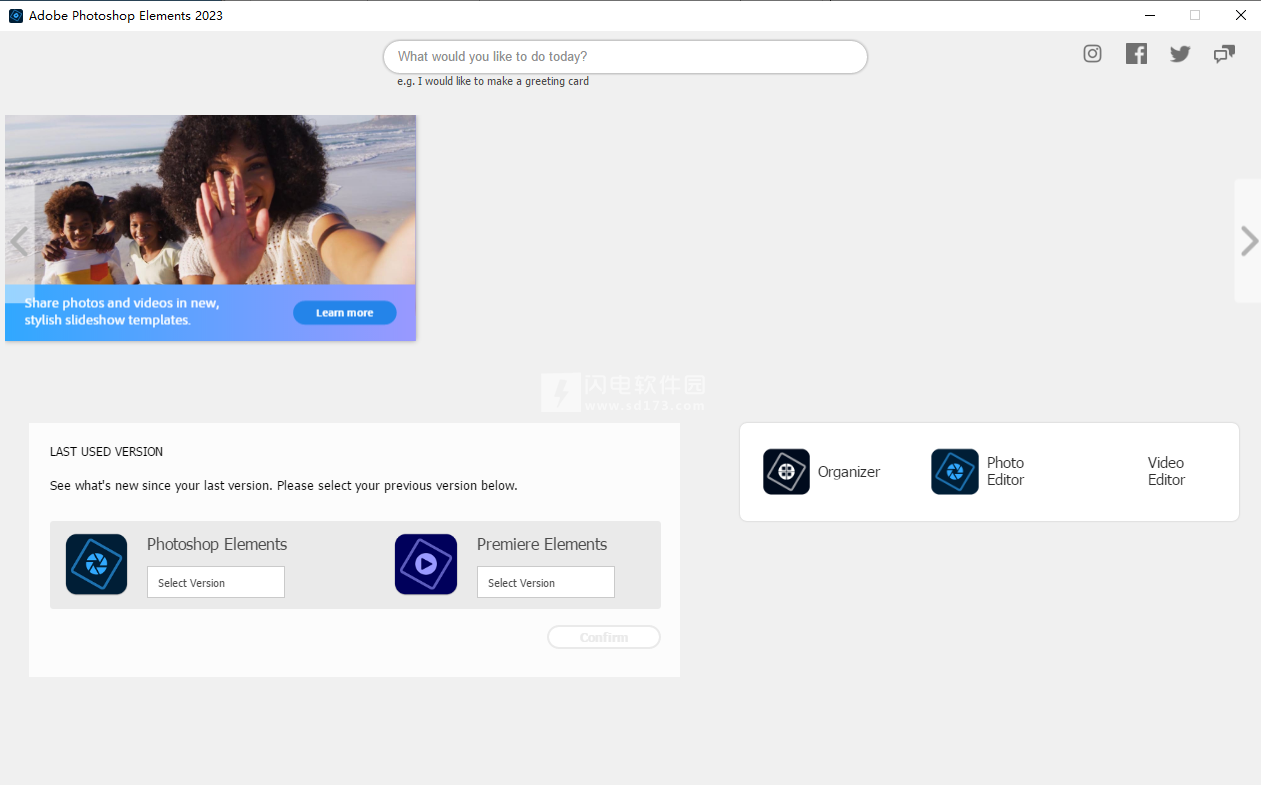Viewport: 1261px width, 785px height.
Task: Open the Instagram icon link
Action: pos(1092,54)
